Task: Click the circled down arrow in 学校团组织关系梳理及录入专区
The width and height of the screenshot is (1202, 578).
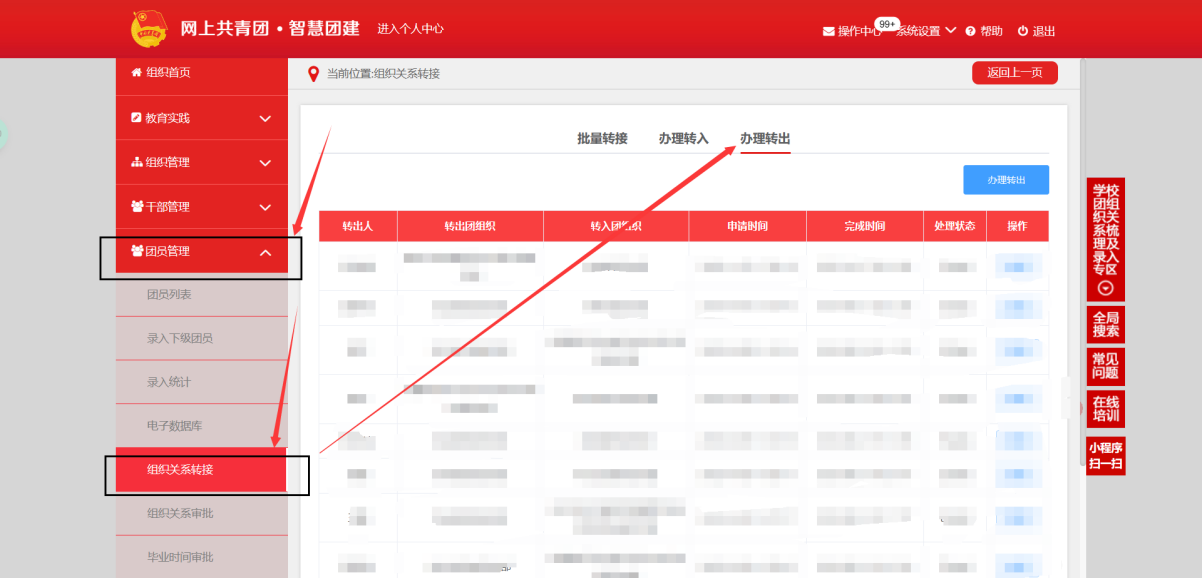Action: (x=1105, y=288)
